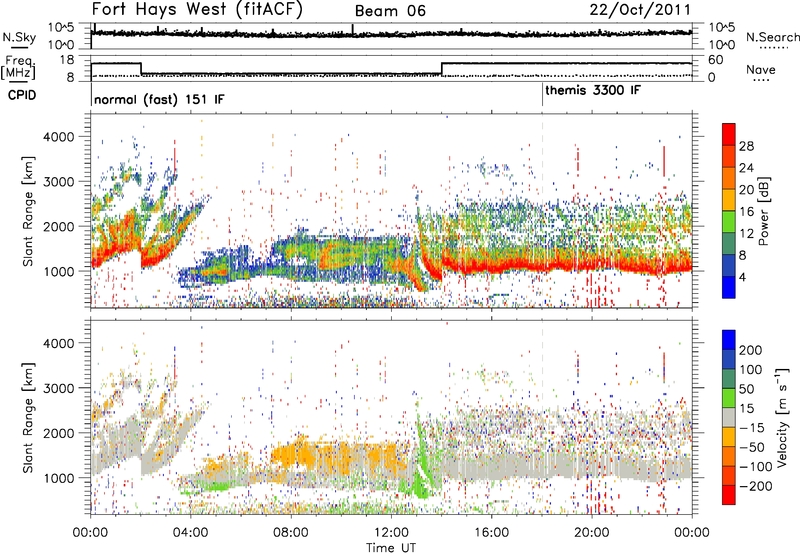This screenshot has width=800, height=554.
Task: Click 'Slant Range [km]' label of power panel
Action: [28, 211]
